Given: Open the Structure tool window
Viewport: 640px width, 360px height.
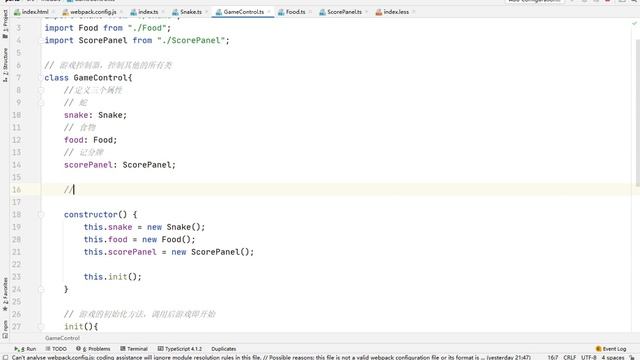Looking at the screenshot, I should click(x=5, y=65).
